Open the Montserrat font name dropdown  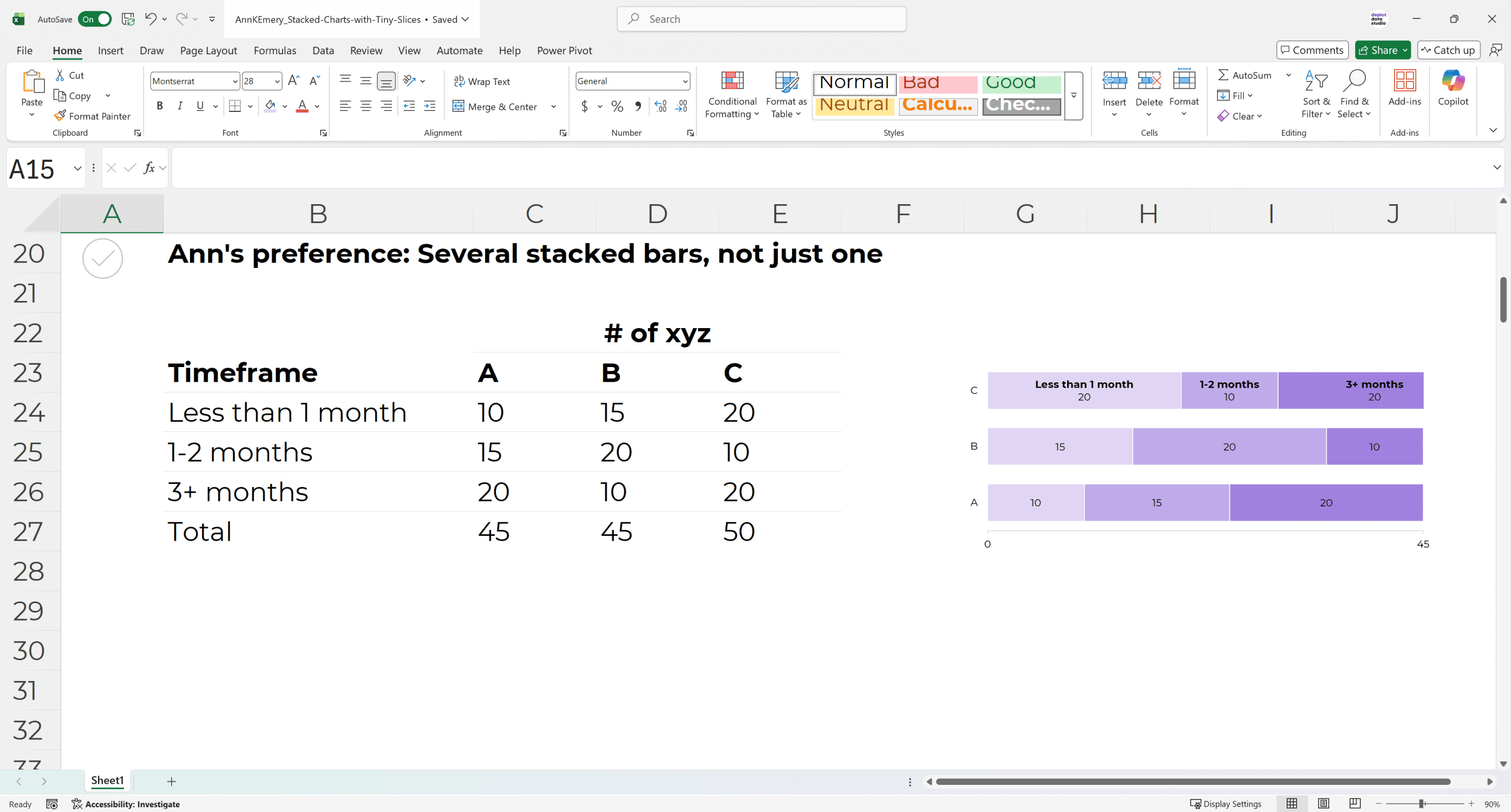(x=235, y=81)
